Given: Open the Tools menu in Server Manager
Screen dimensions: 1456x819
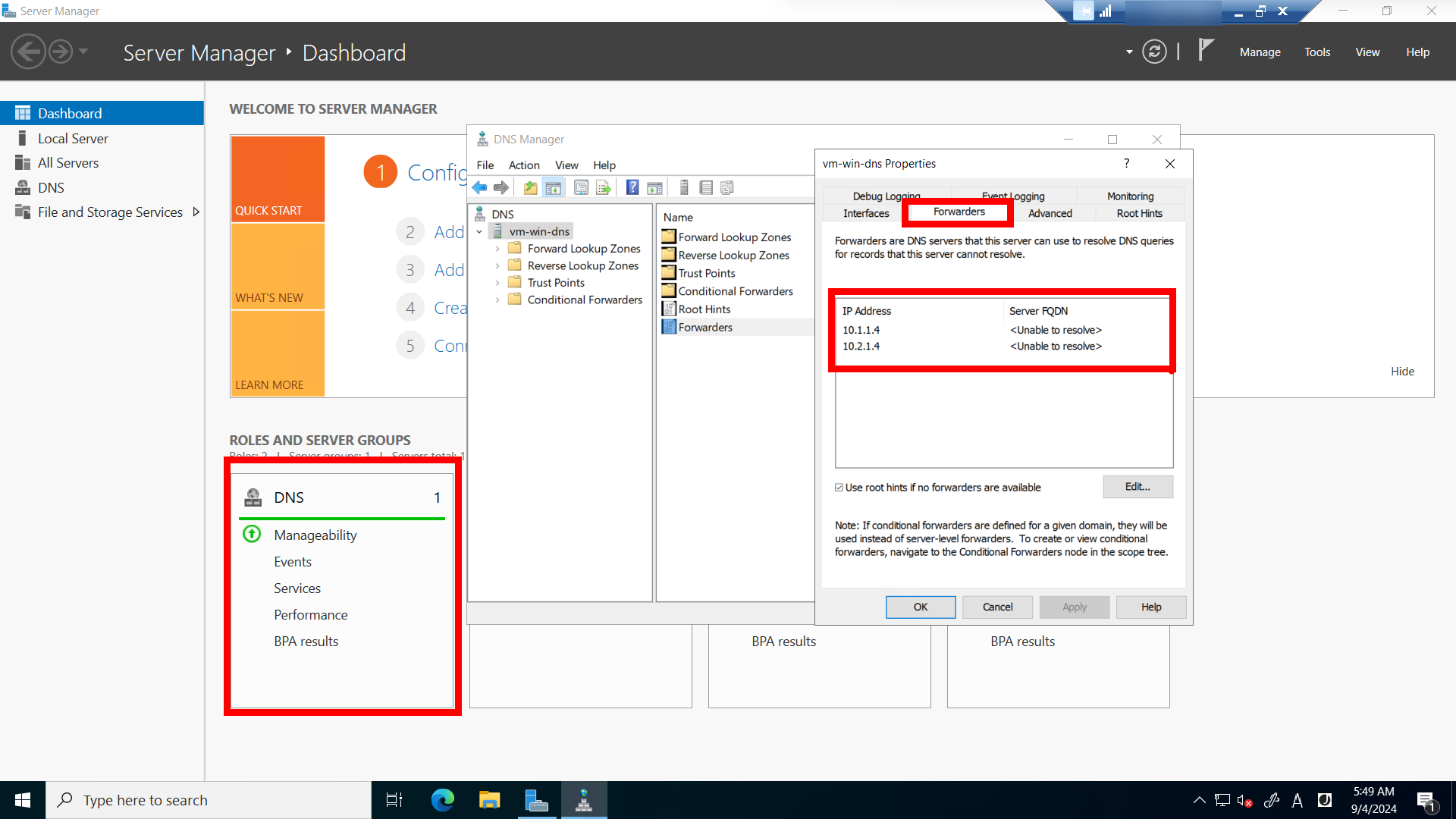Looking at the screenshot, I should click(1317, 52).
